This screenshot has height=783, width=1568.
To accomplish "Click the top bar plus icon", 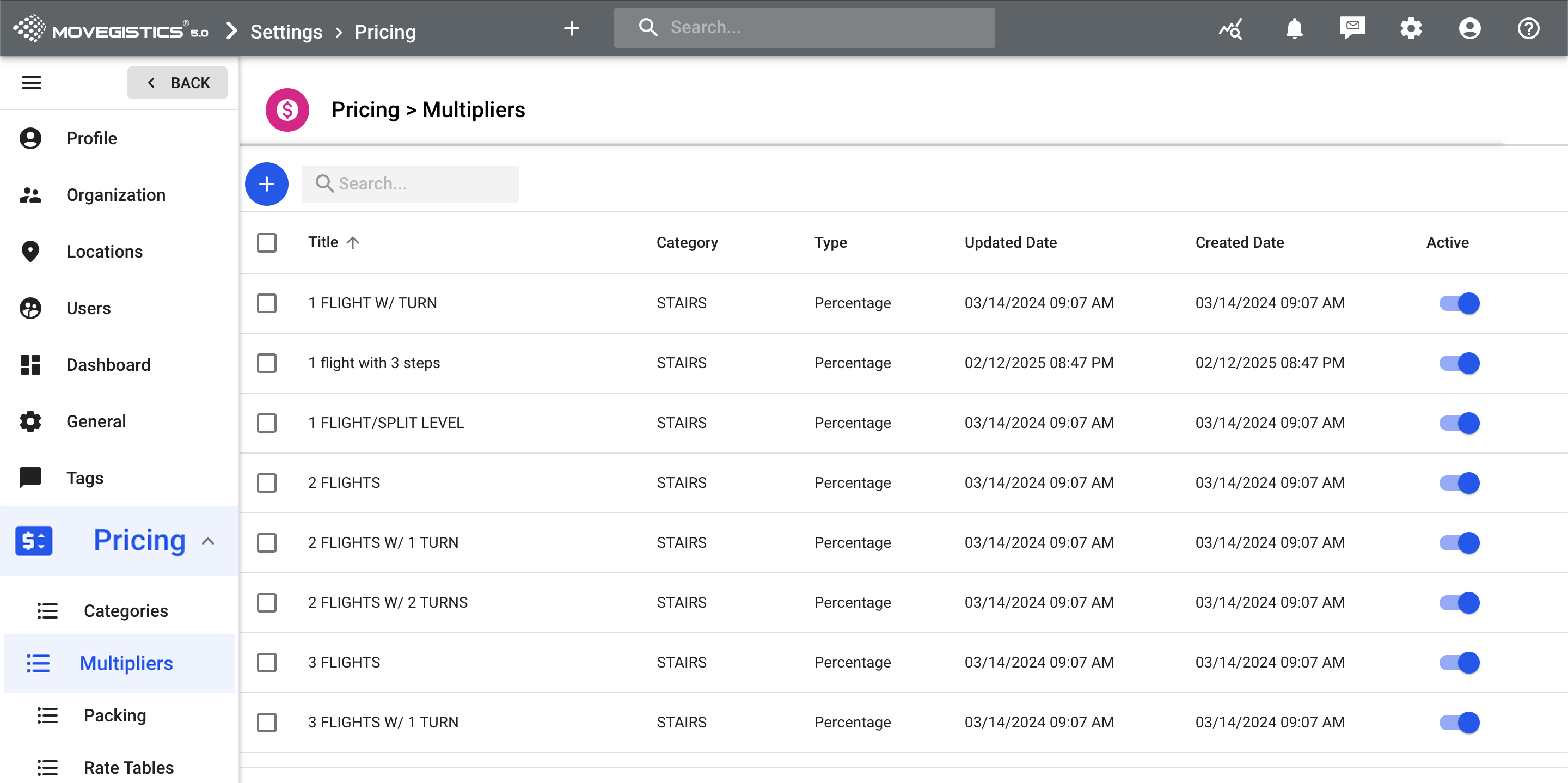I will 571,29.
